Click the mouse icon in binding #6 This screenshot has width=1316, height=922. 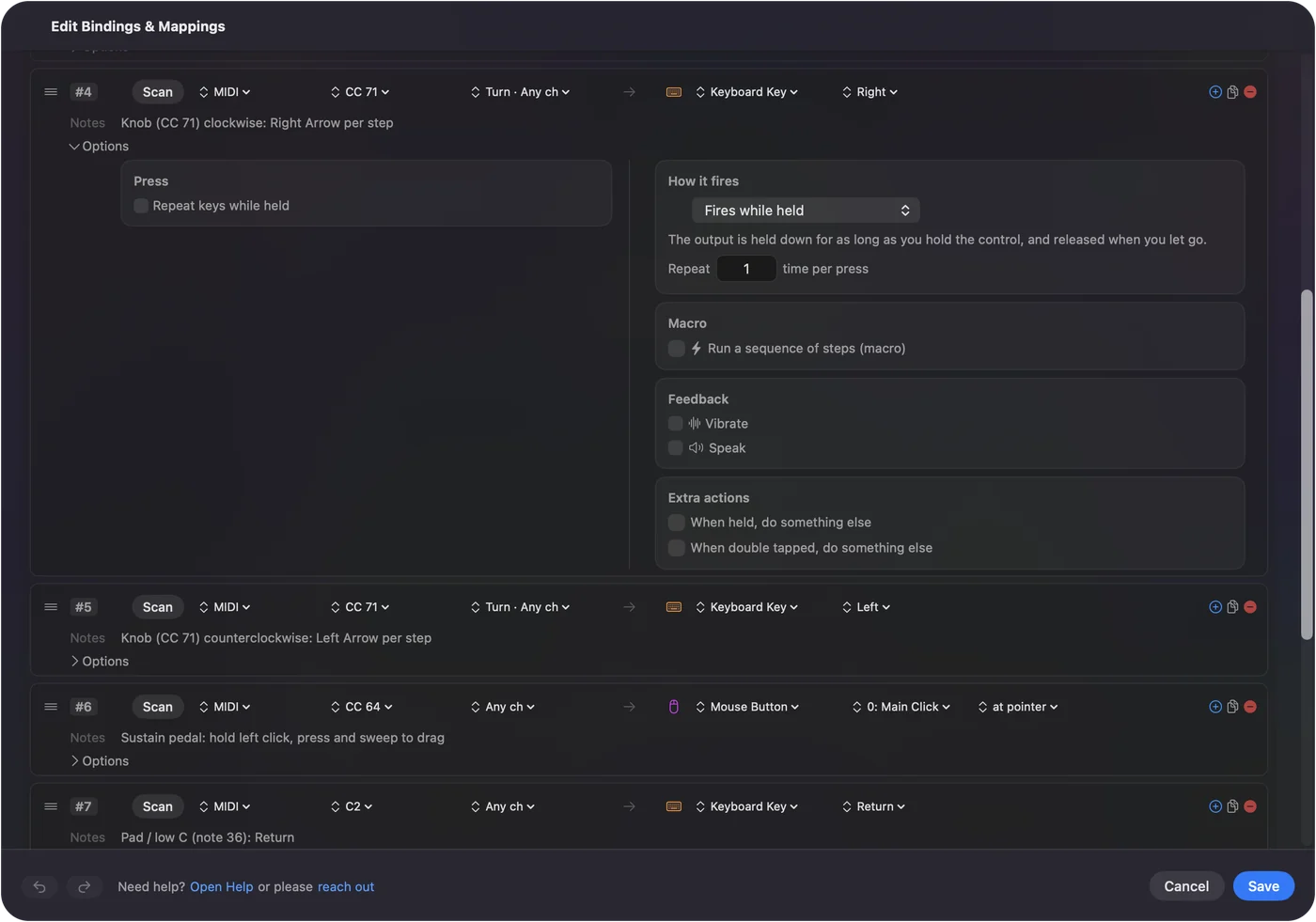click(x=674, y=707)
